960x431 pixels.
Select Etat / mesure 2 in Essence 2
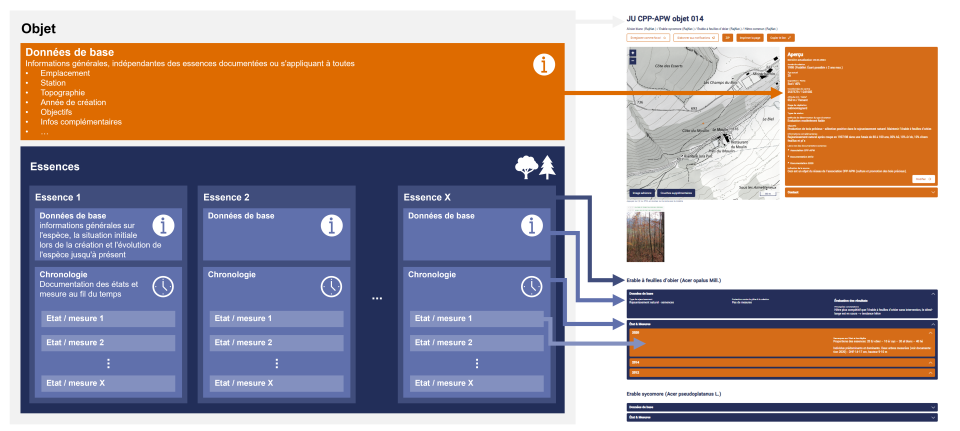(x=275, y=342)
